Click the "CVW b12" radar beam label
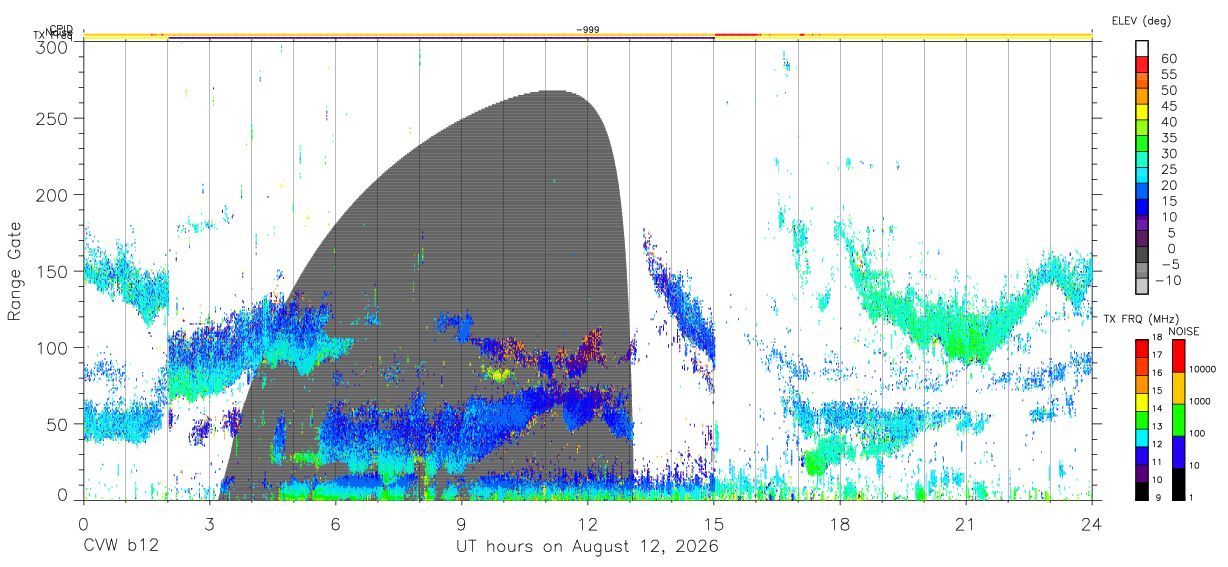This screenshot has height=567, width=1228. click(x=120, y=547)
